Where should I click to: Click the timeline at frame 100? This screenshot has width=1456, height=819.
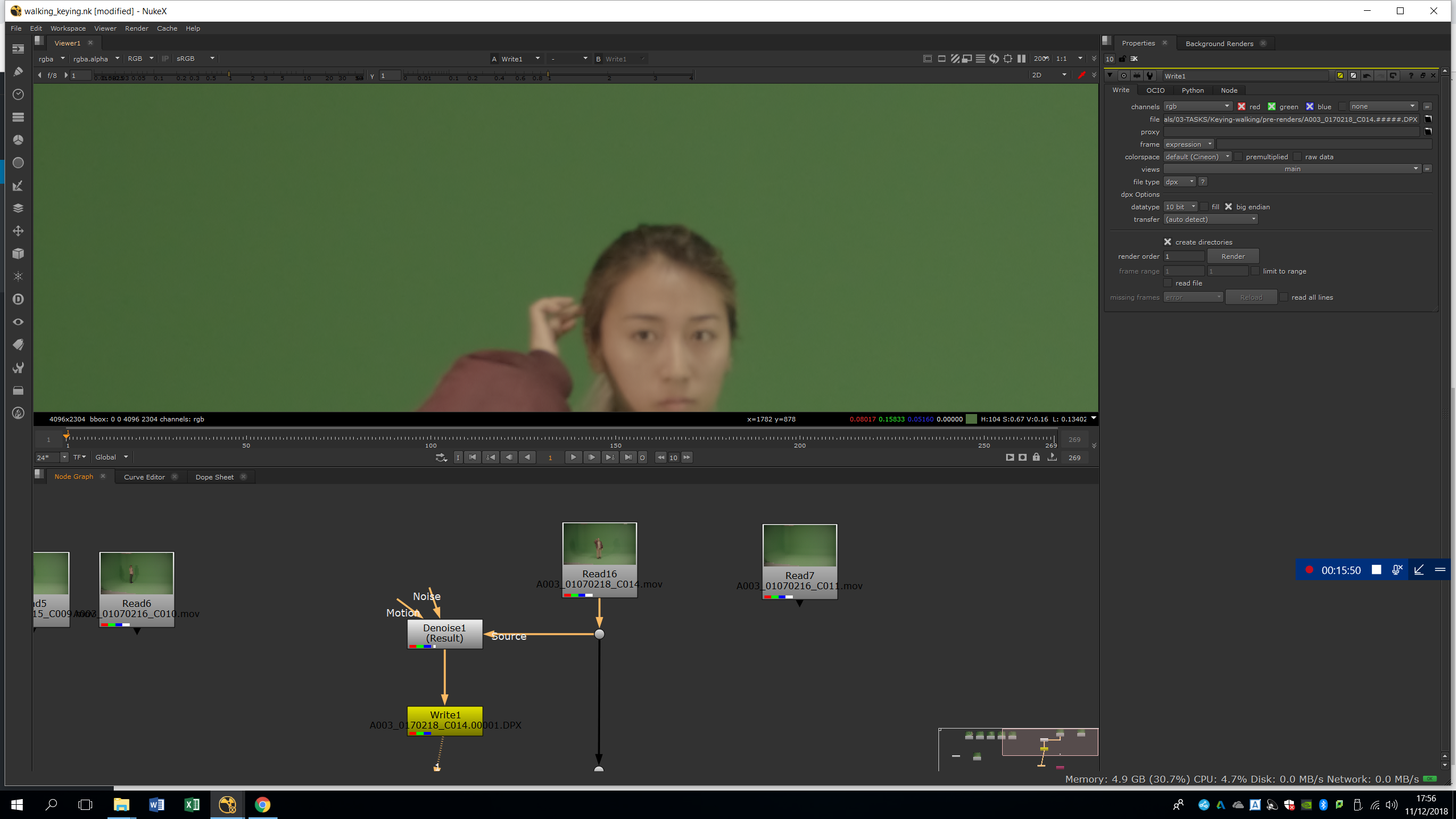pos(431,439)
